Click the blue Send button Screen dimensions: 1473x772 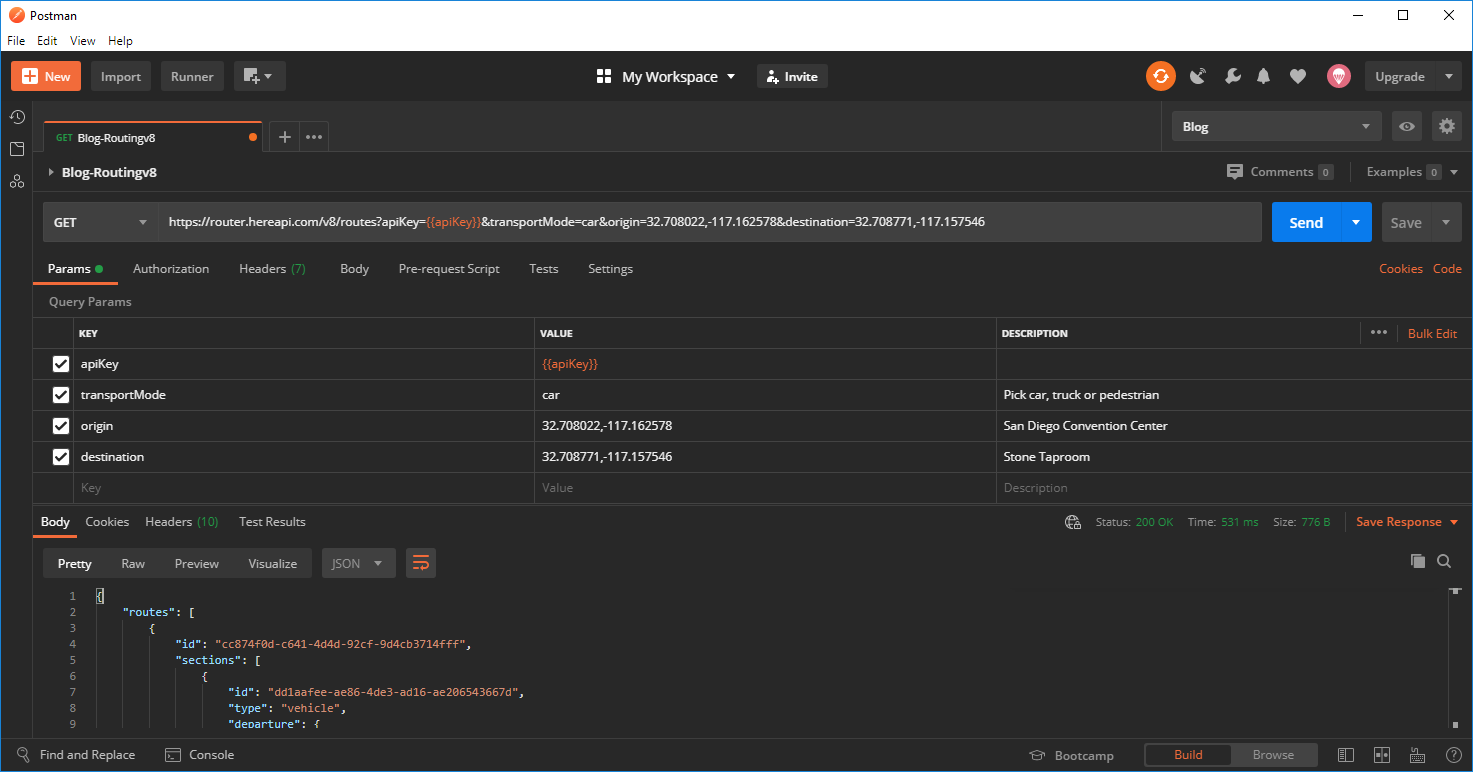[1305, 222]
